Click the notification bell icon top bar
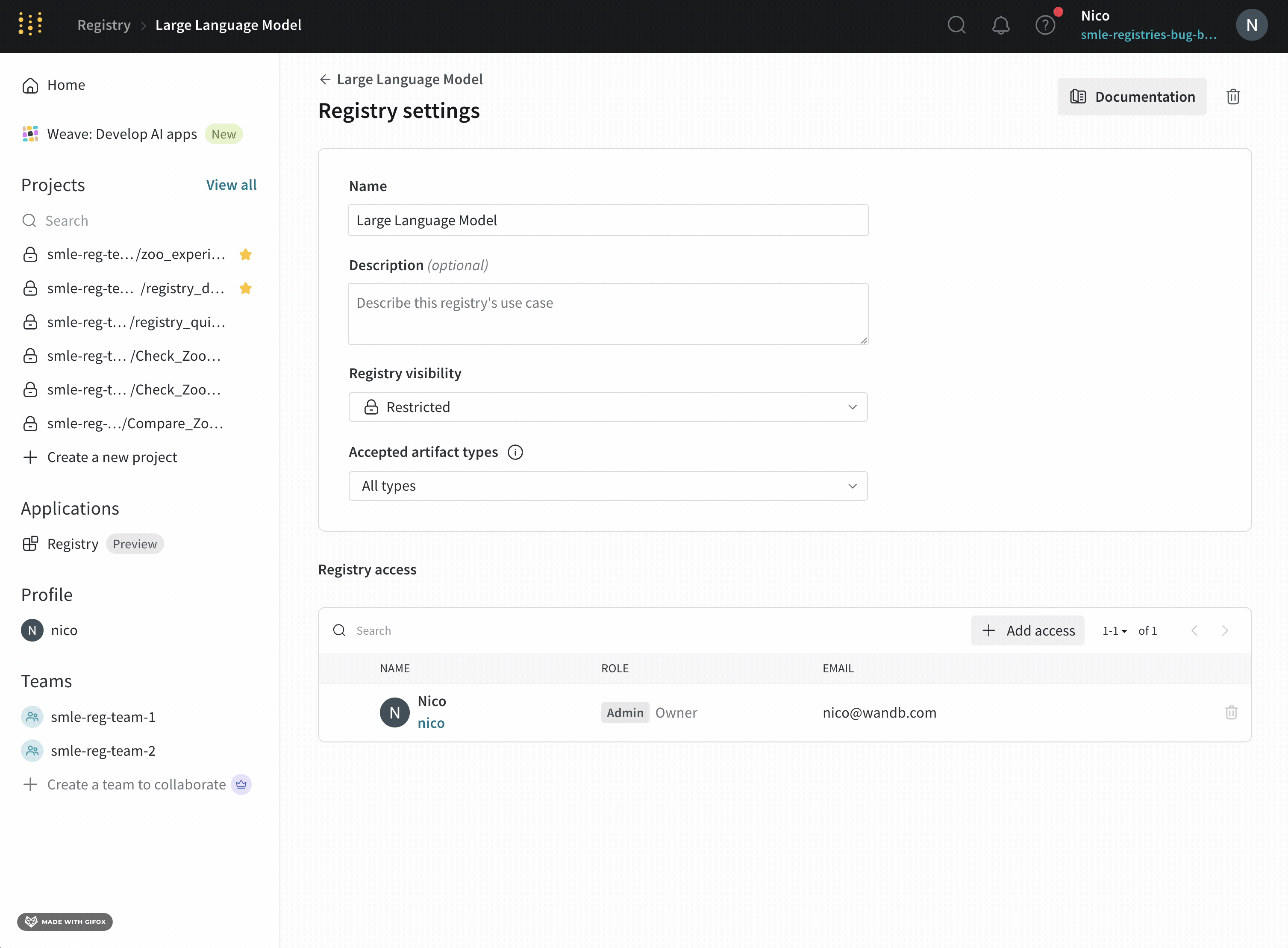 [x=999, y=25]
